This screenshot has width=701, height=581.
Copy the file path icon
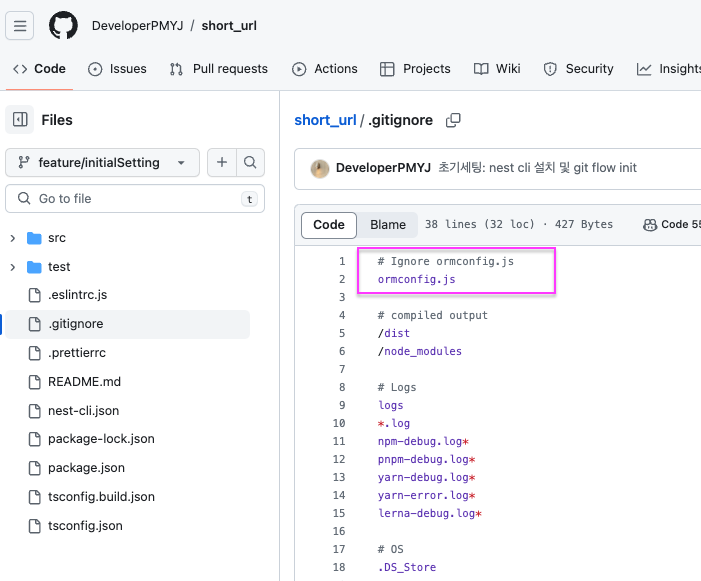click(453, 120)
